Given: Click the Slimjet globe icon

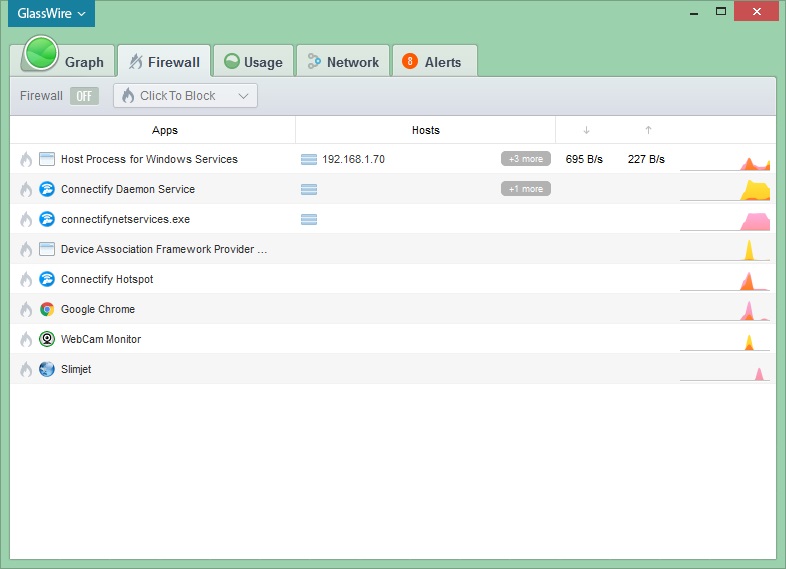Looking at the screenshot, I should pyautogui.click(x=47, y=369).
